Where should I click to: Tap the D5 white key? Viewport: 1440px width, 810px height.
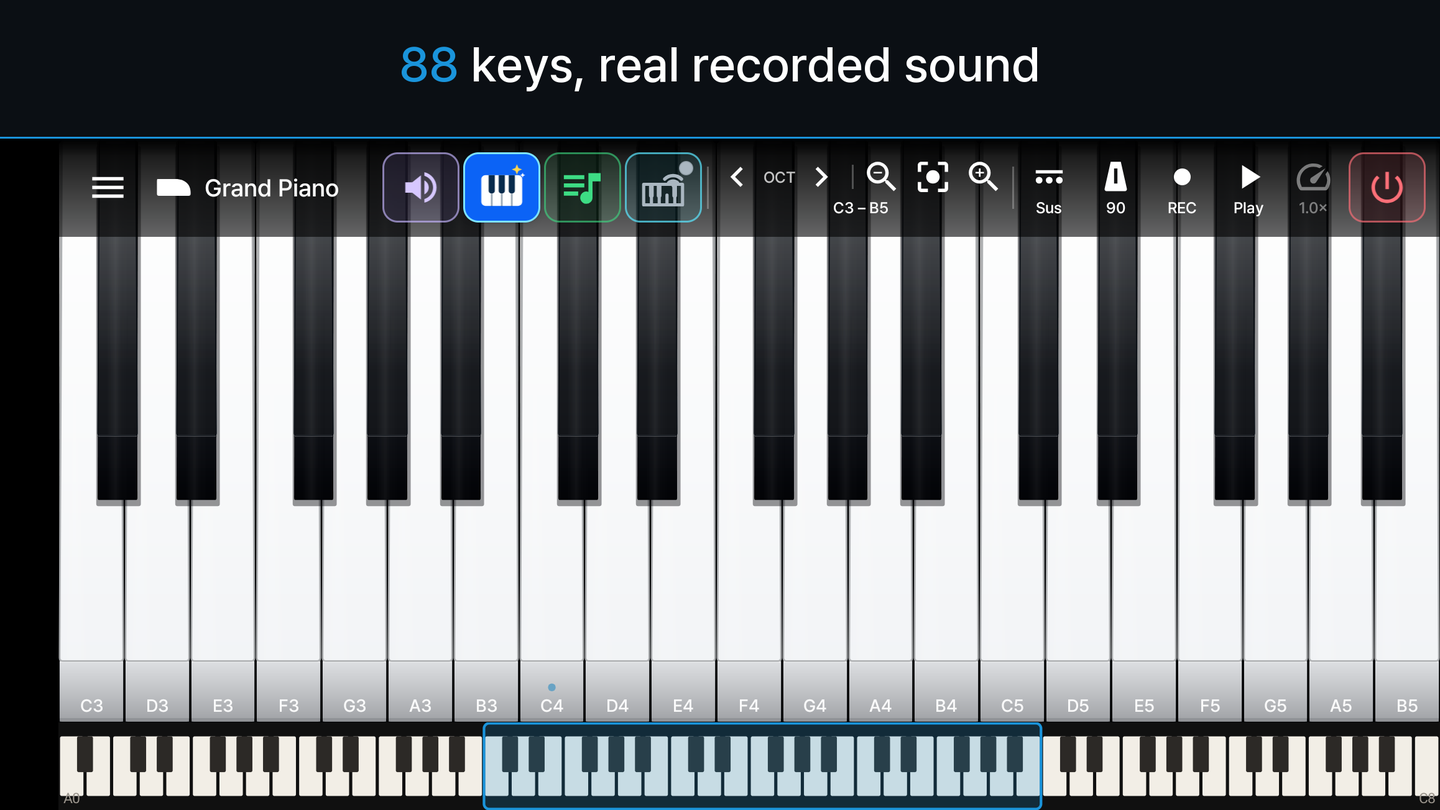1078,600
